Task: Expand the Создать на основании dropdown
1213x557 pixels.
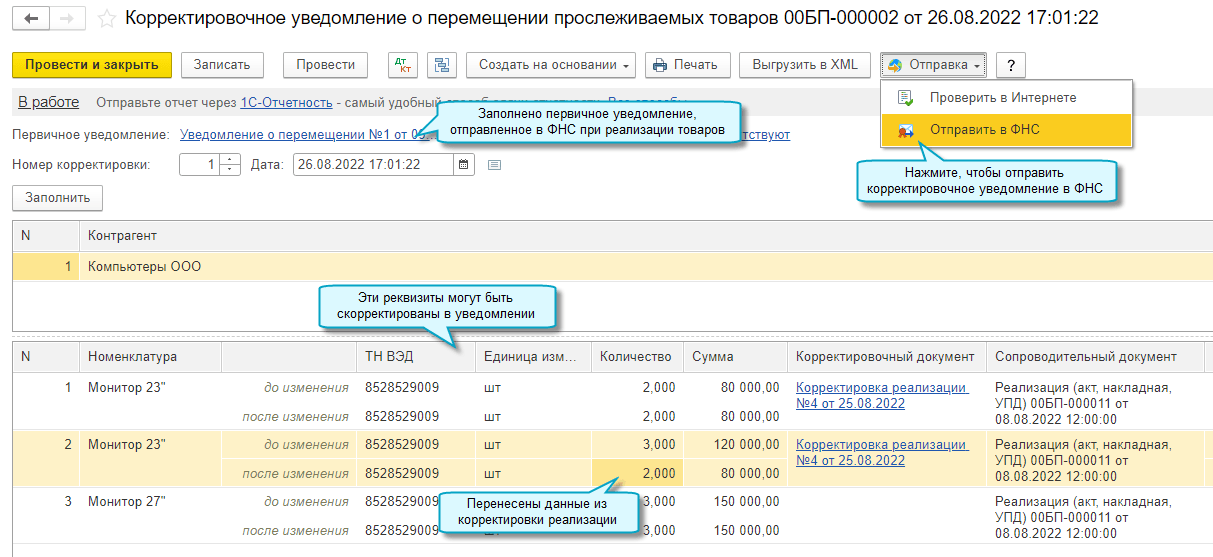Action: pos(550,65)
